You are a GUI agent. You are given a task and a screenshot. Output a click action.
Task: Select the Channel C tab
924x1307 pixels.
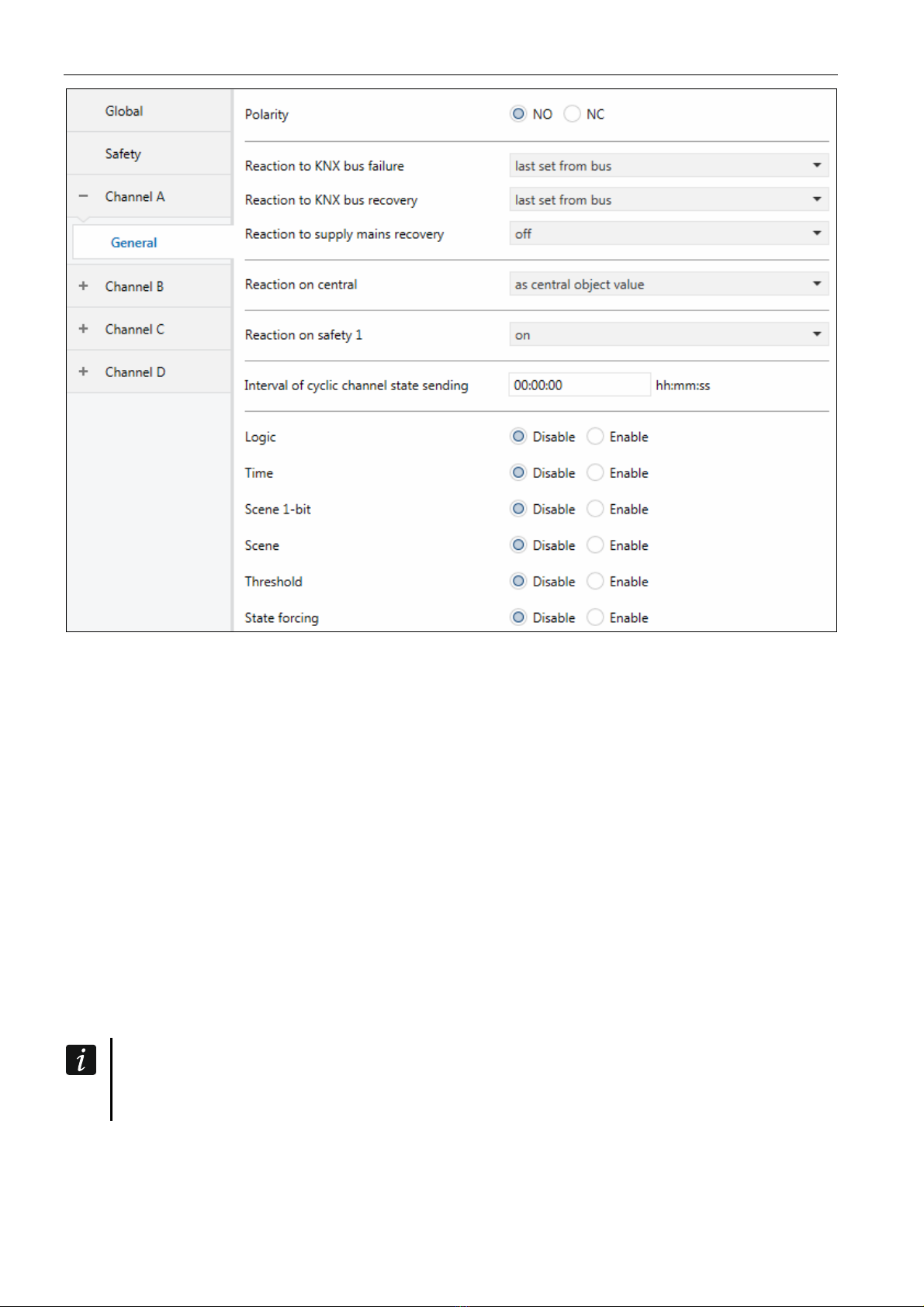(149, 329)
